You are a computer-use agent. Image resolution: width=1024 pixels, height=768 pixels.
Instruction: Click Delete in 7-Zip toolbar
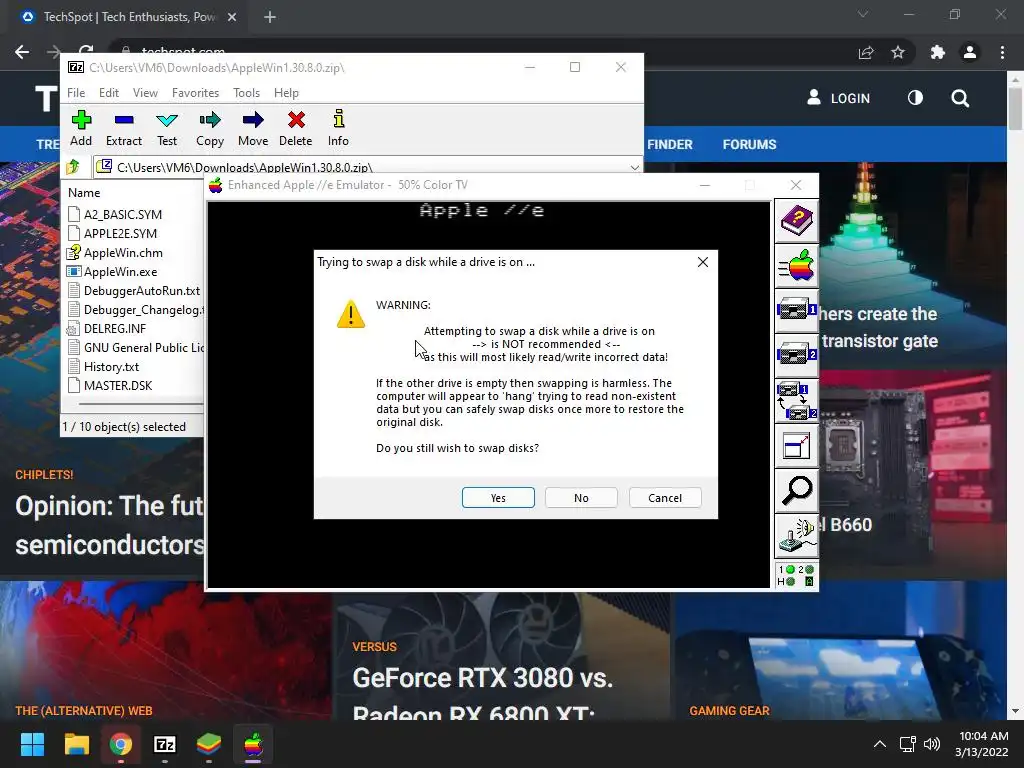(296, 129)
